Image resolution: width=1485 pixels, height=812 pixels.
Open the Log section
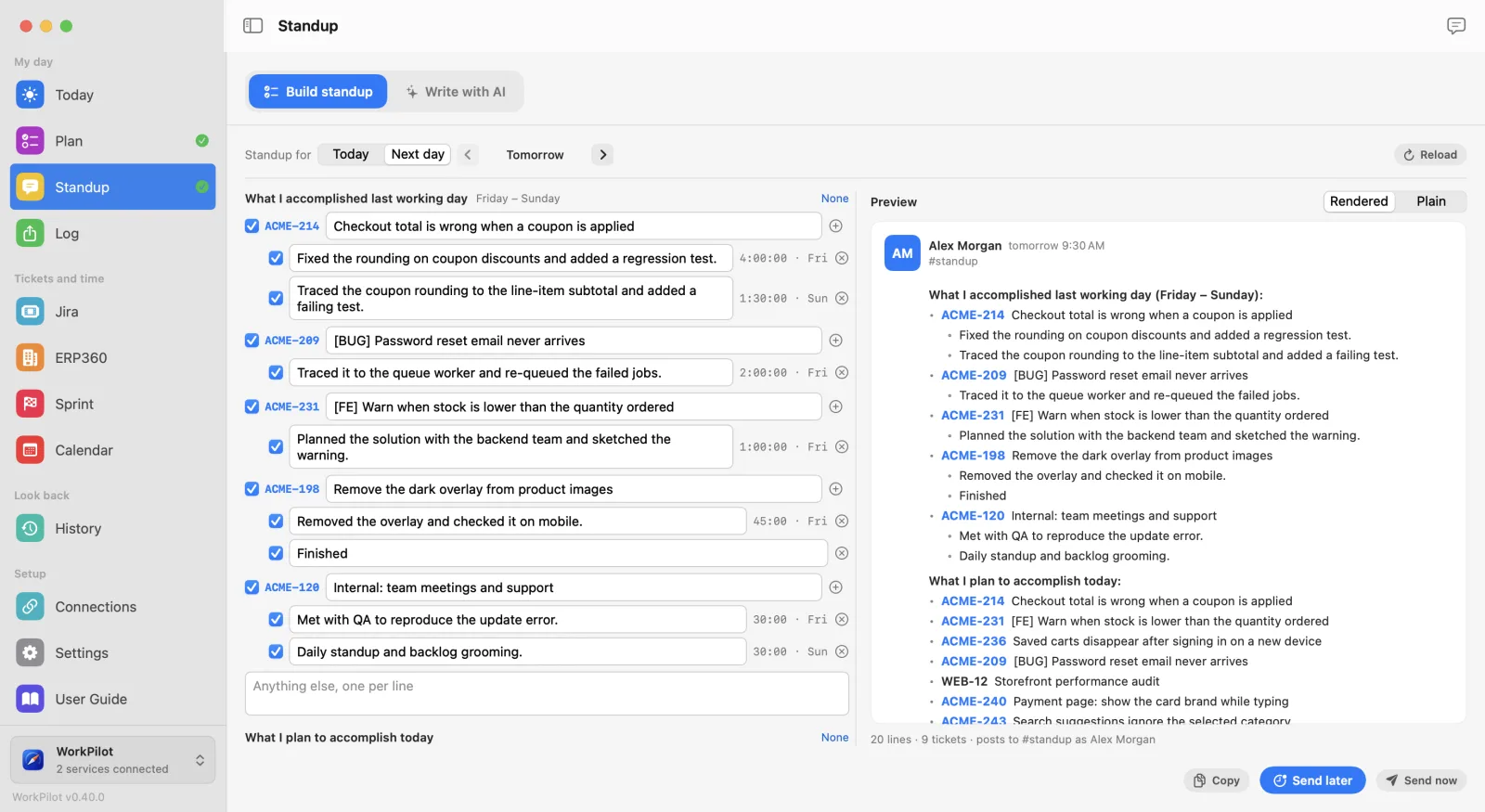[x=112, y=234]
